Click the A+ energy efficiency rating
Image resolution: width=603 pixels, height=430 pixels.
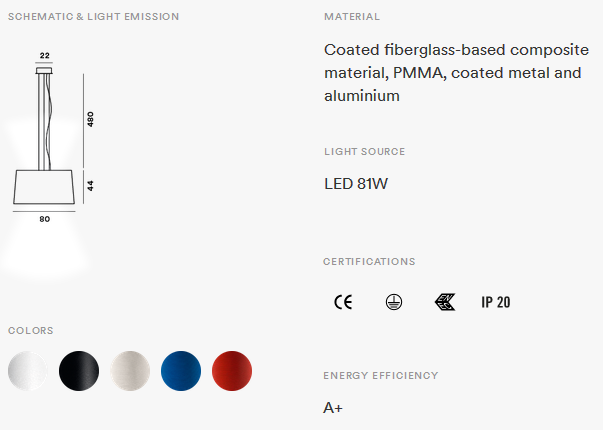tap(333, 408)
